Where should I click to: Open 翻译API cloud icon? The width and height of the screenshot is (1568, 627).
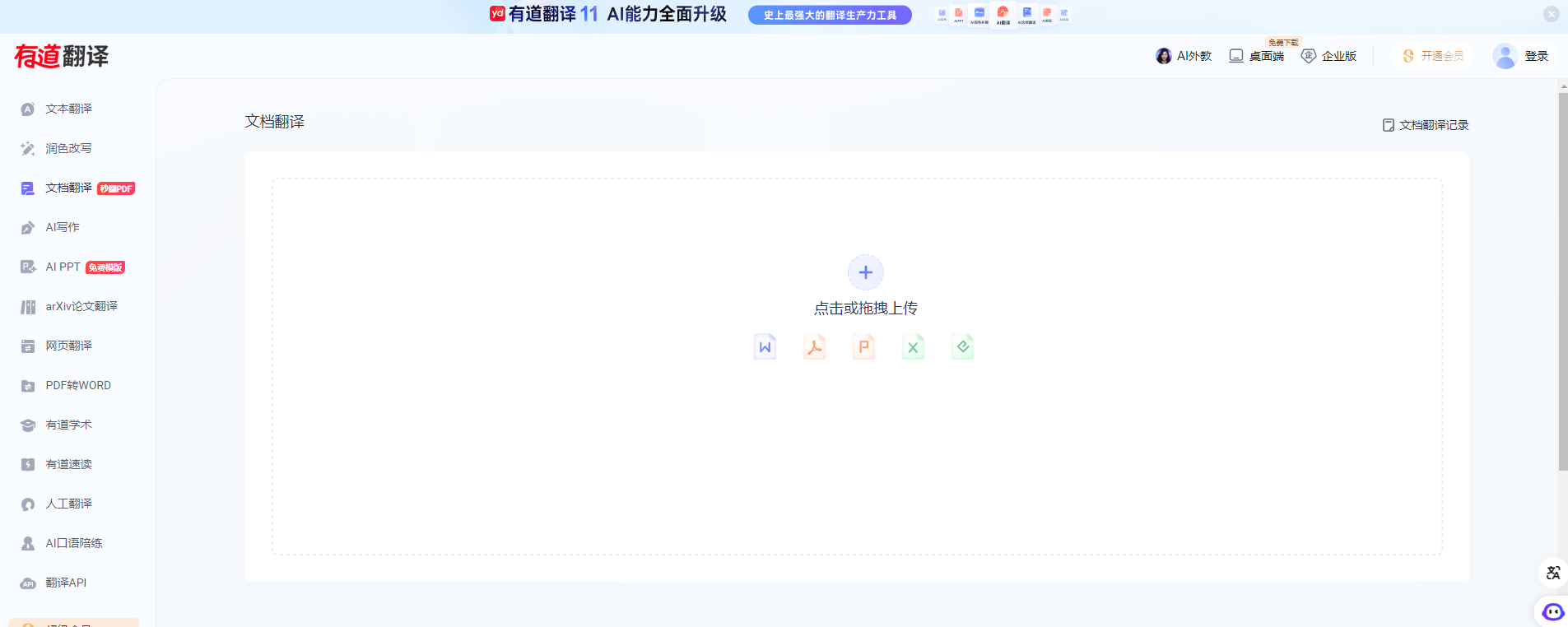coord(28,583)
